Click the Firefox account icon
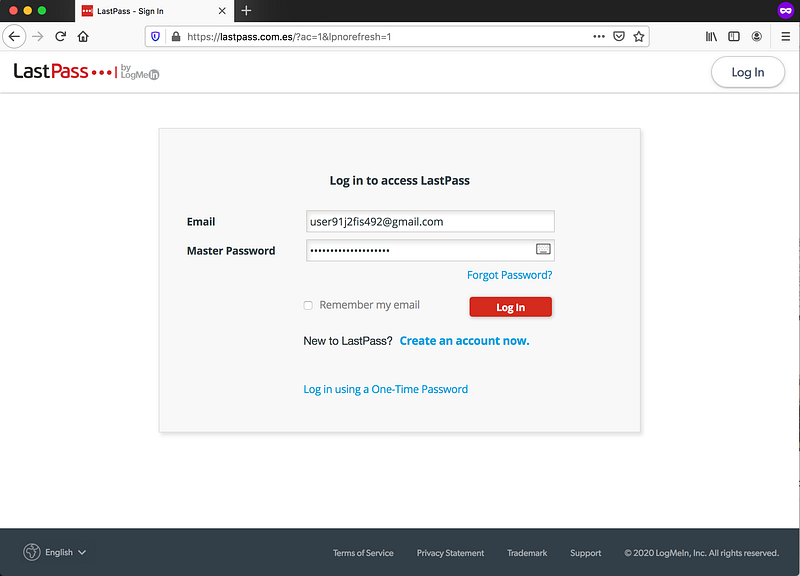The image size is (800, 576). 757,36
